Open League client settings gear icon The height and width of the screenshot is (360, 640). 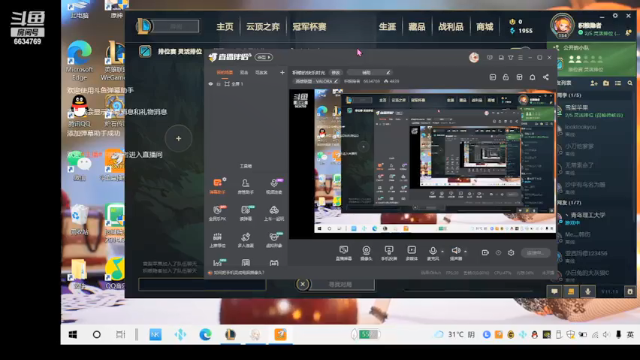[x=615, y=16]
